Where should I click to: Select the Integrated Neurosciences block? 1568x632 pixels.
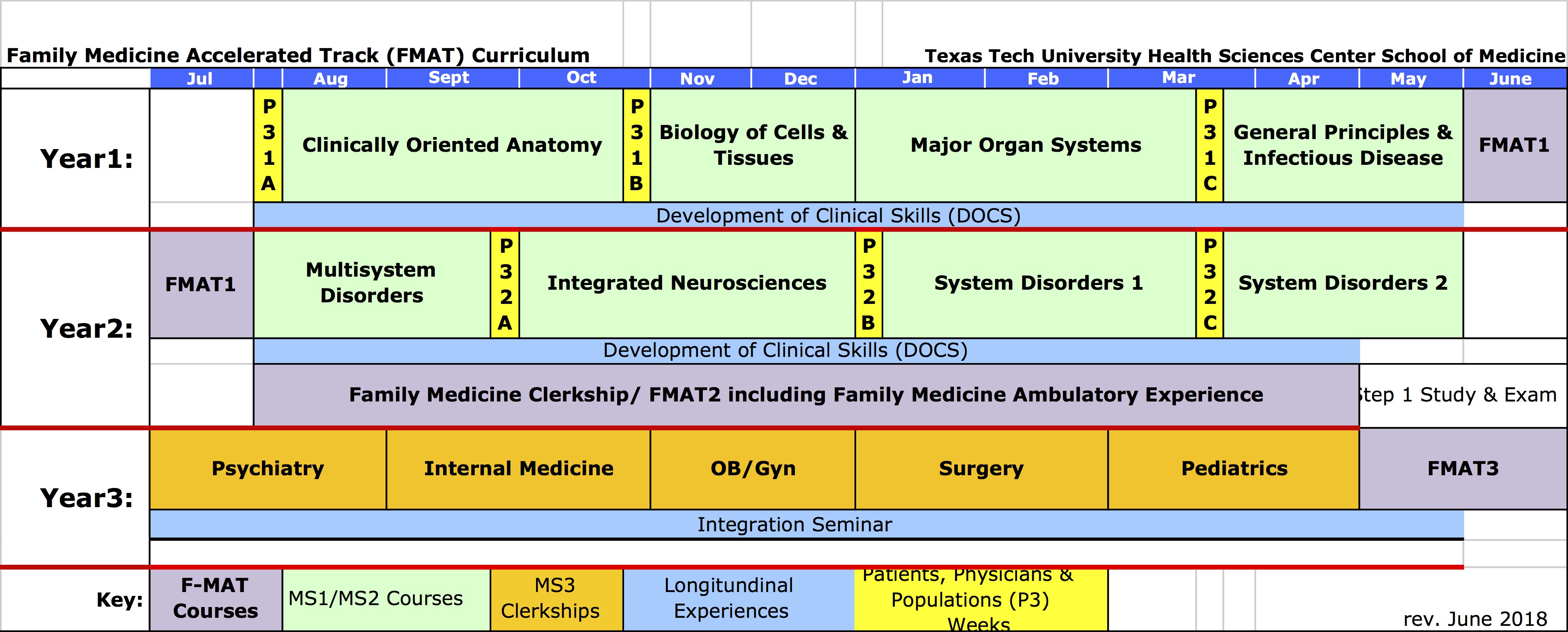(x=687, y=284)
